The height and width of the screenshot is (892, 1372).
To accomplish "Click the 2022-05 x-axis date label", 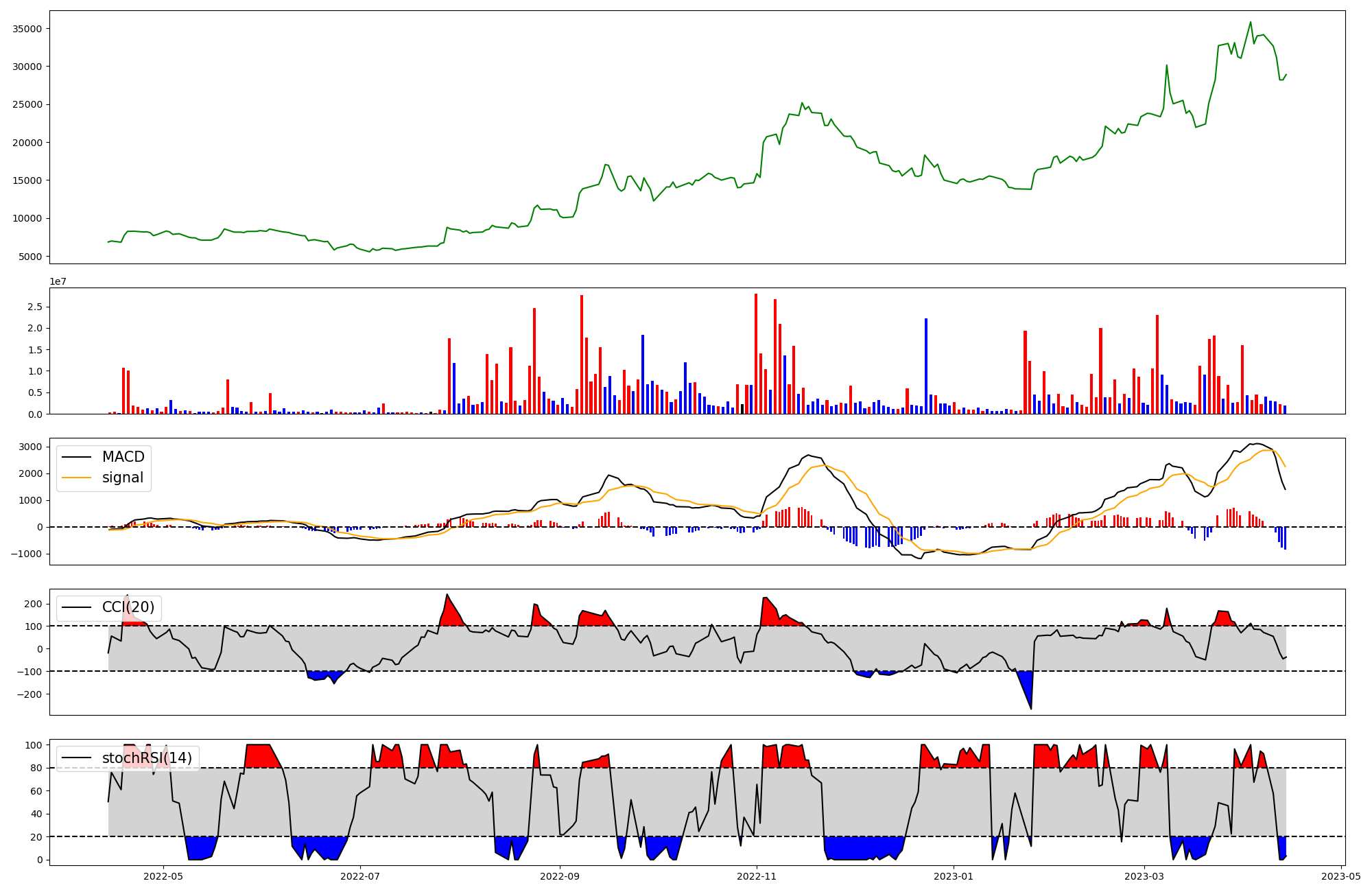I will [x=163, y=876].
